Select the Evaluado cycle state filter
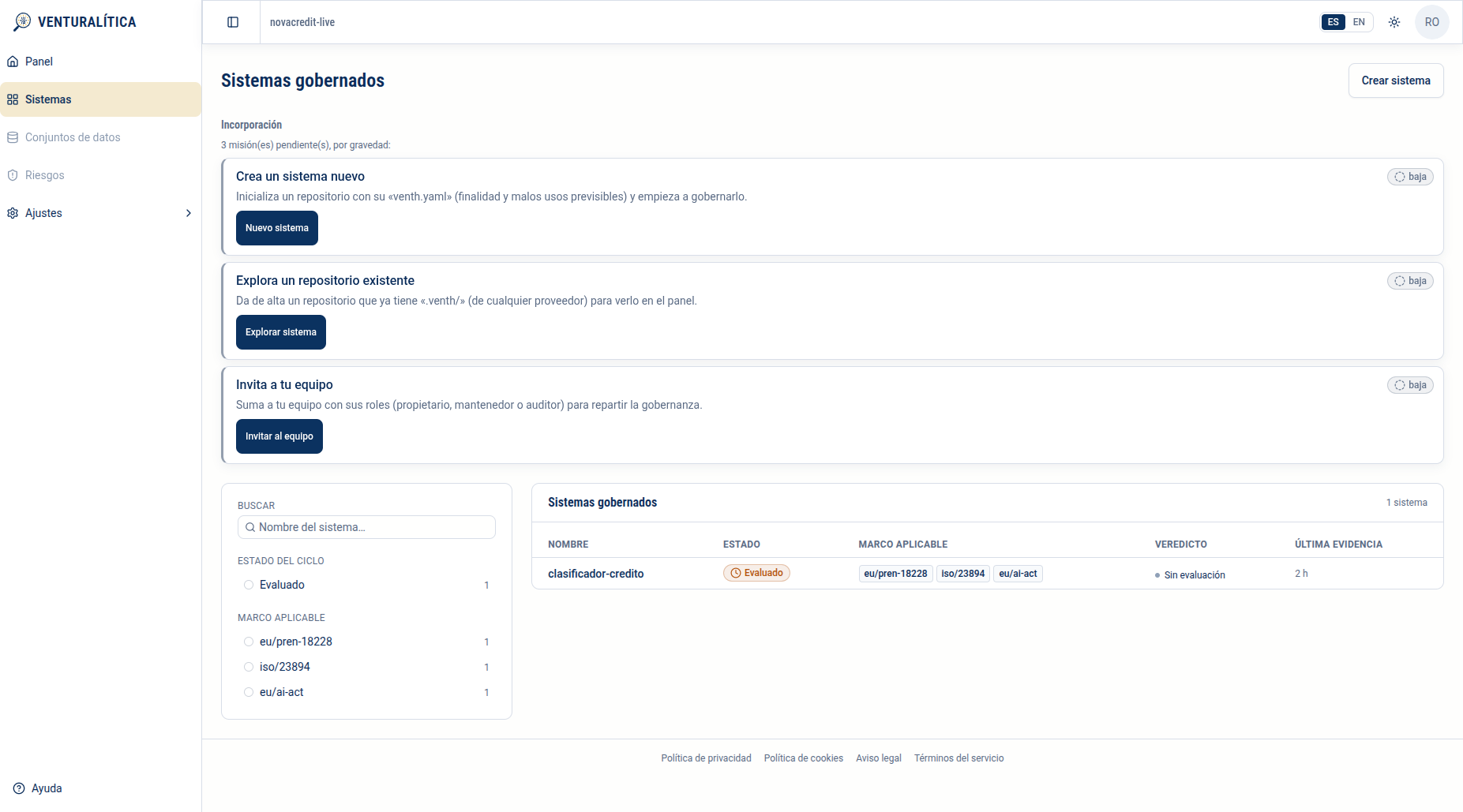This screenshot has width=1463, height=812. point(366,585)
